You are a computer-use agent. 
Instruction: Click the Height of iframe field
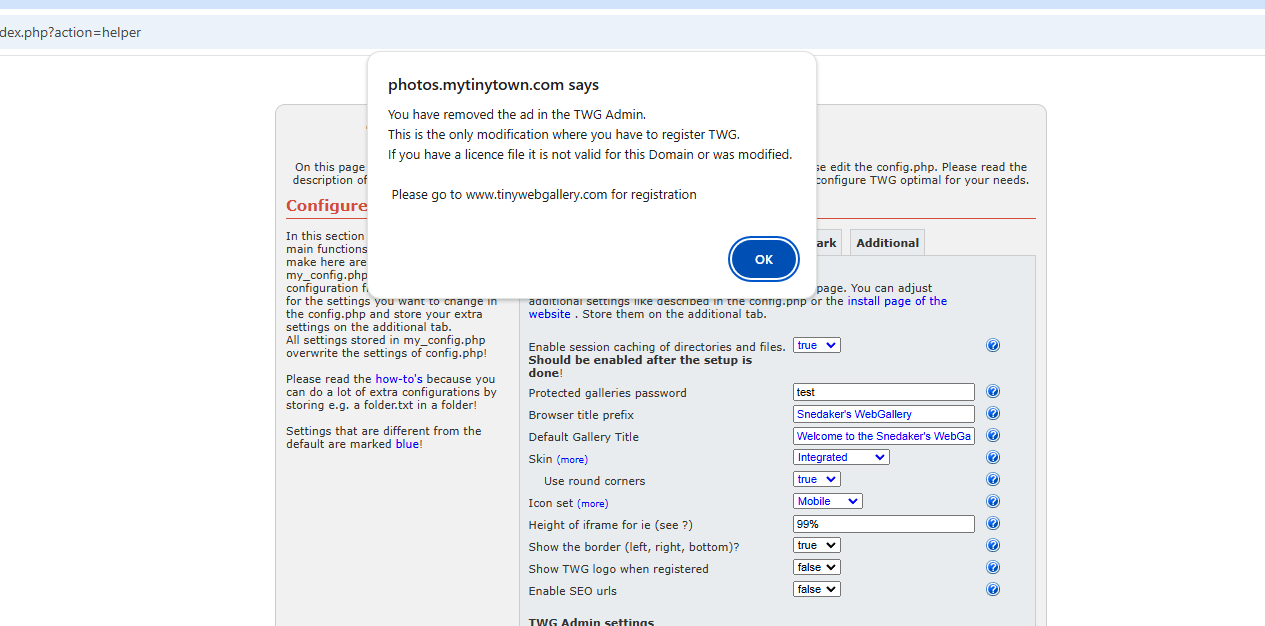884,524
